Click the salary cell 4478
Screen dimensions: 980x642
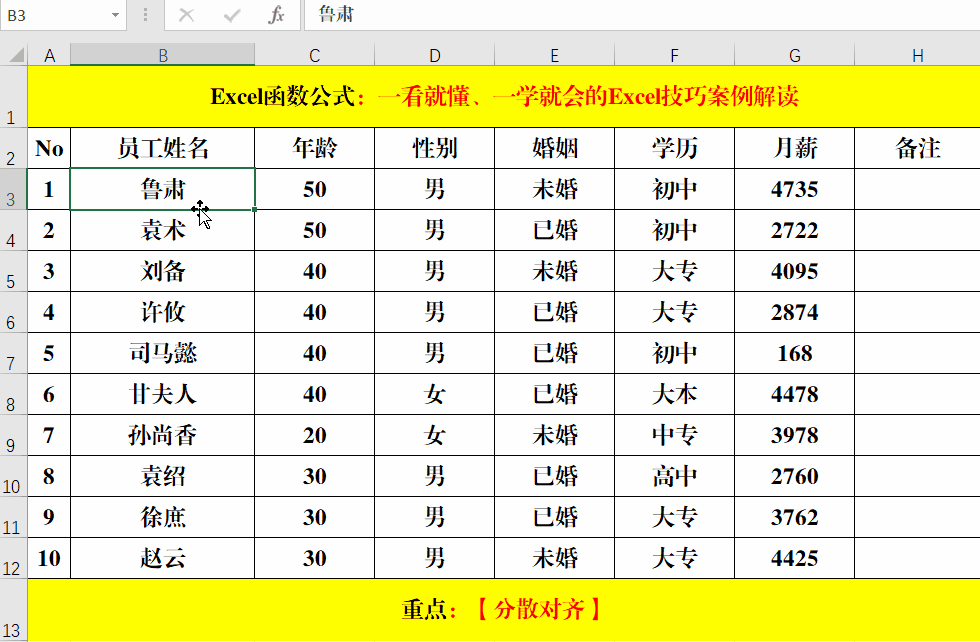(x=794, y=394)
